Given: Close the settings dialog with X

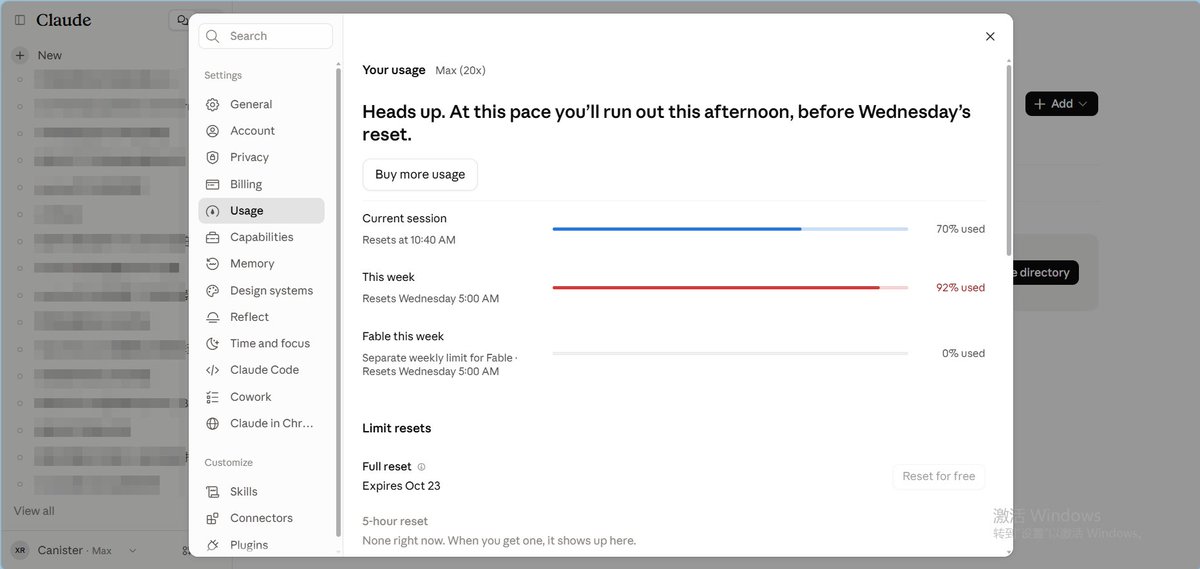Looking at the screenshot, I should [x=990, y=36].
